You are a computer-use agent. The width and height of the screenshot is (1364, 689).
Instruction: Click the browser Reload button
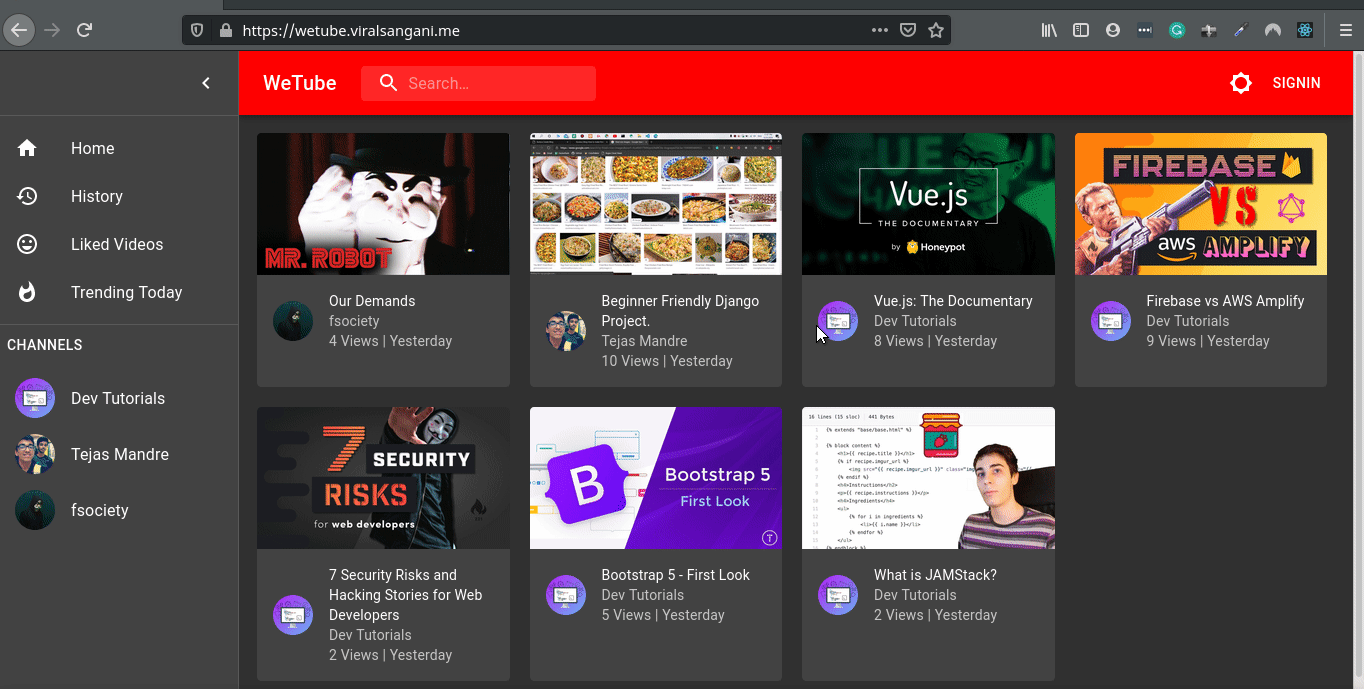tap(85, 30)
